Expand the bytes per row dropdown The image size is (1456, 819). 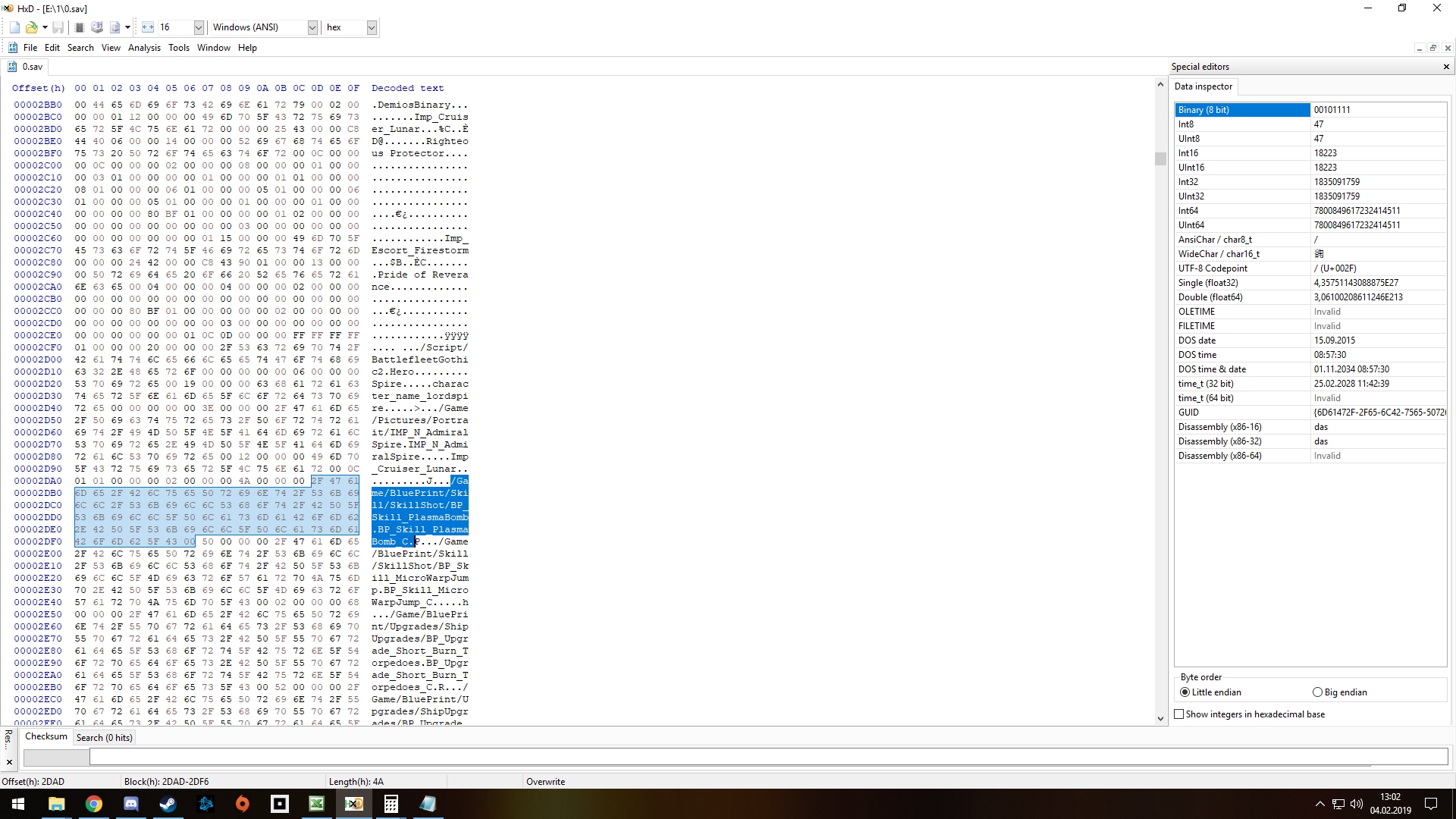tap(199, 27)
